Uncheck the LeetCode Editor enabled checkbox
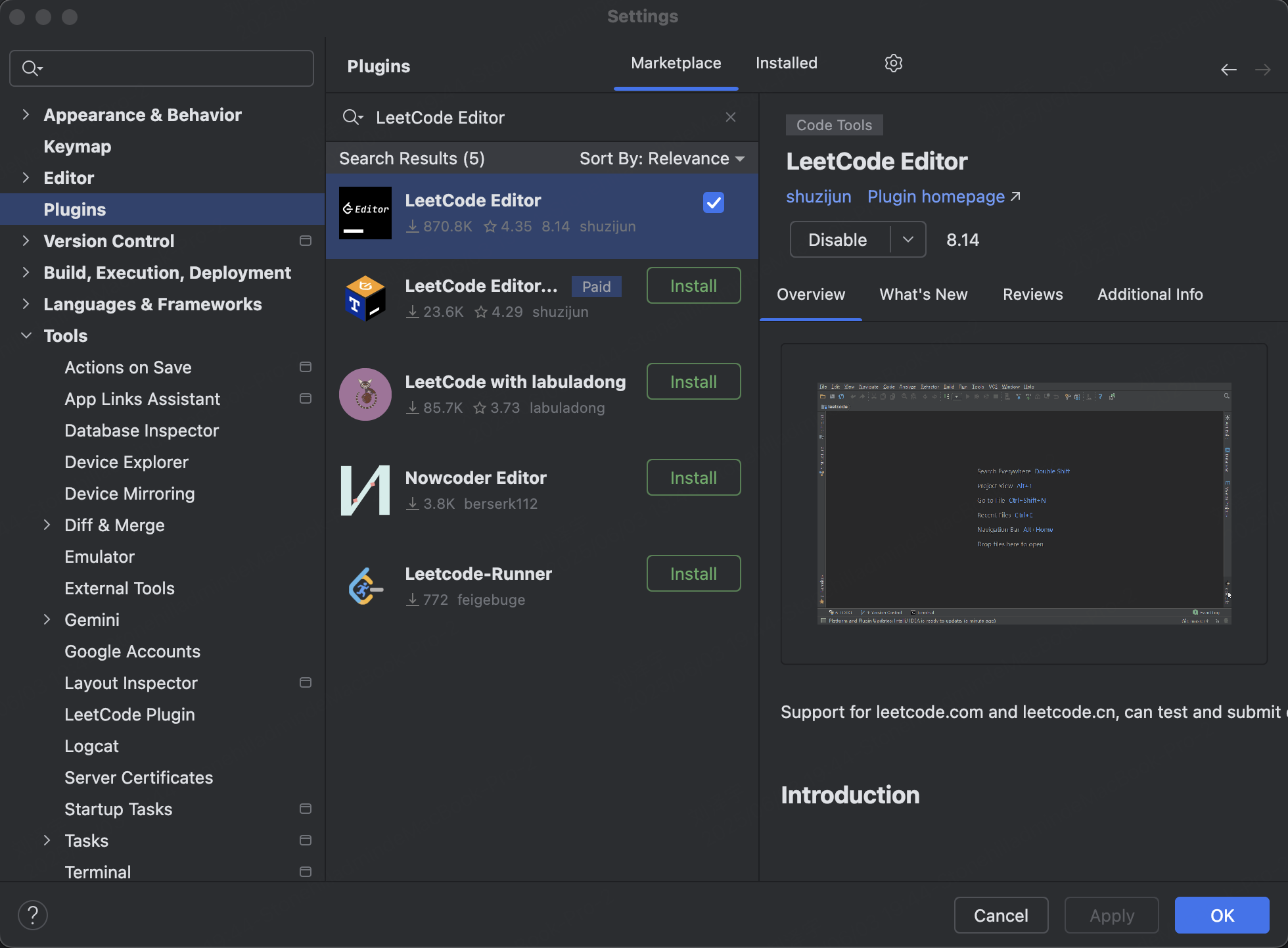The width and height of the screenshot is (1288, 948). (x=713, y=202)
